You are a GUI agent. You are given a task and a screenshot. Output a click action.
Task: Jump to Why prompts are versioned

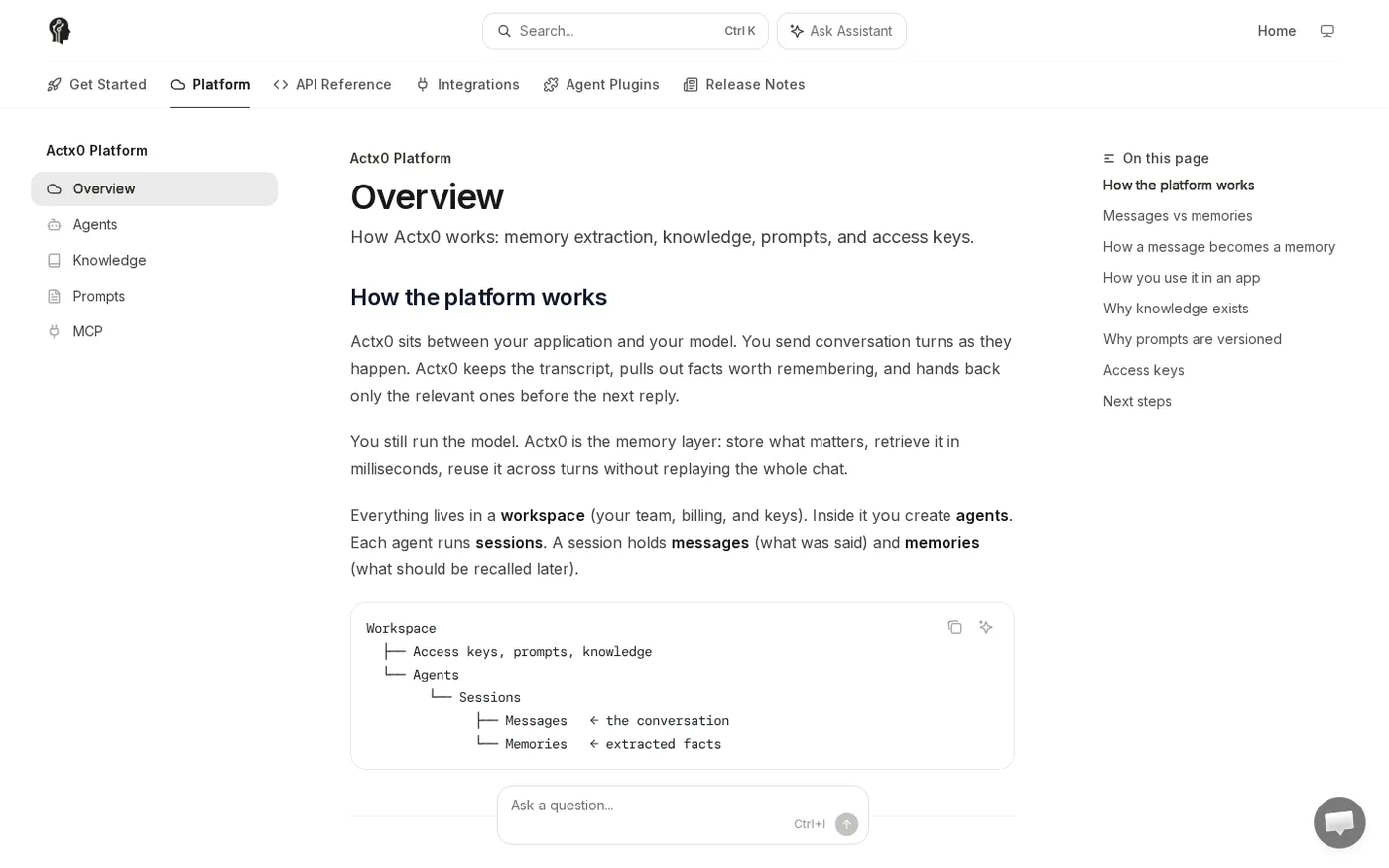coord(1193,339)
